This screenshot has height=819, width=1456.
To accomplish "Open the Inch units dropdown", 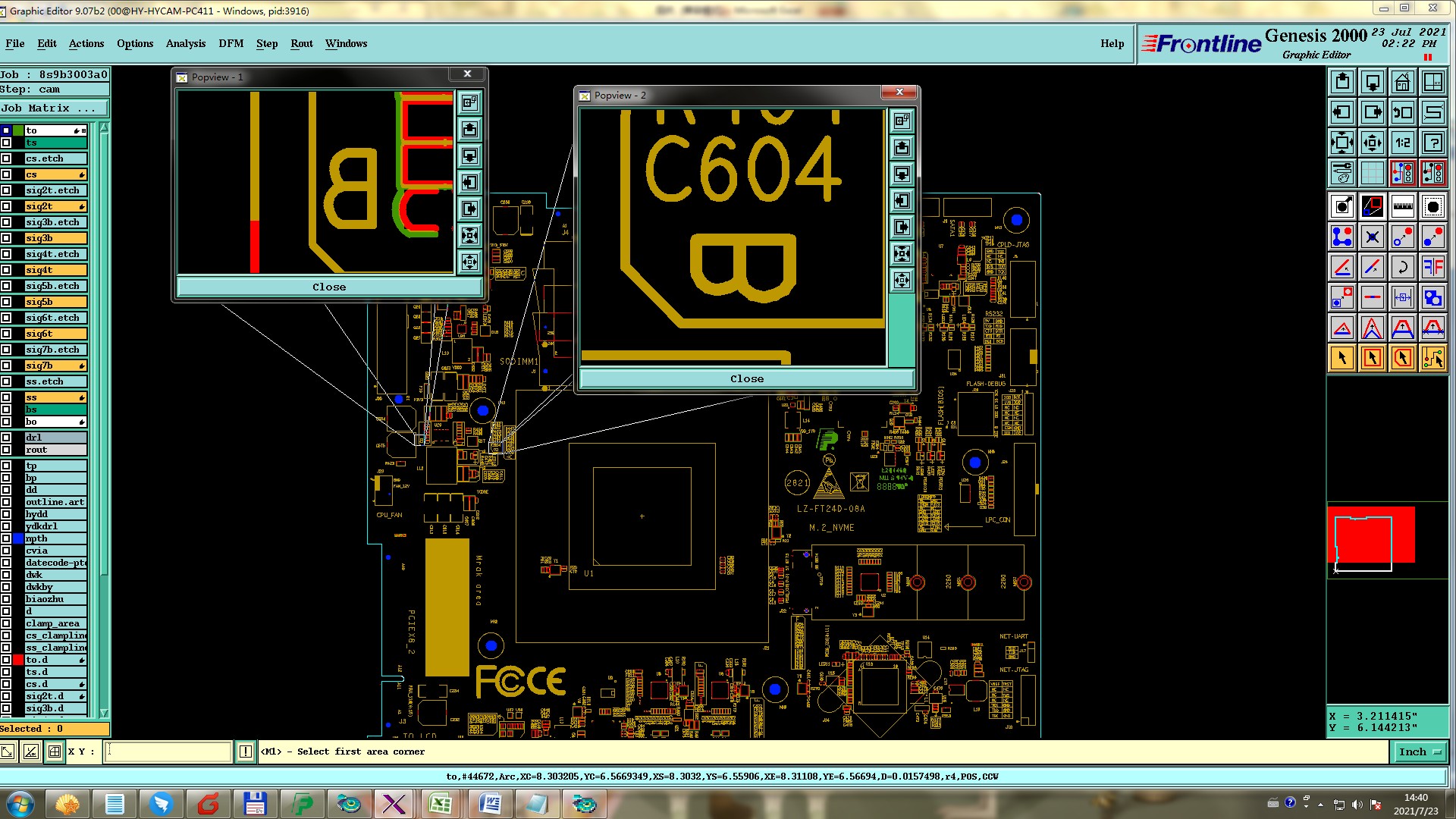I will (x=1419, y=752).
